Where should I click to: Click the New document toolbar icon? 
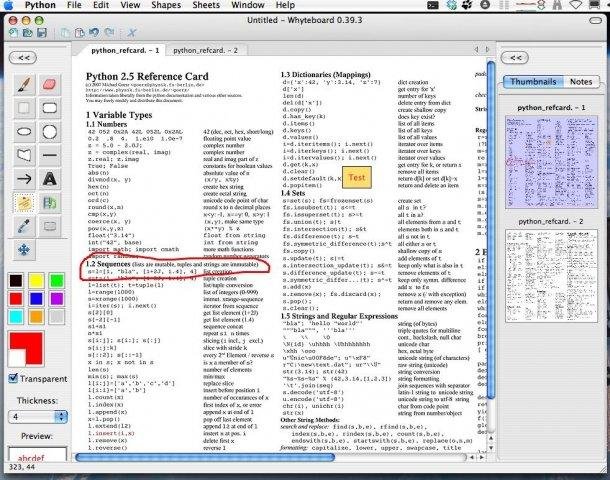point(13,33)
